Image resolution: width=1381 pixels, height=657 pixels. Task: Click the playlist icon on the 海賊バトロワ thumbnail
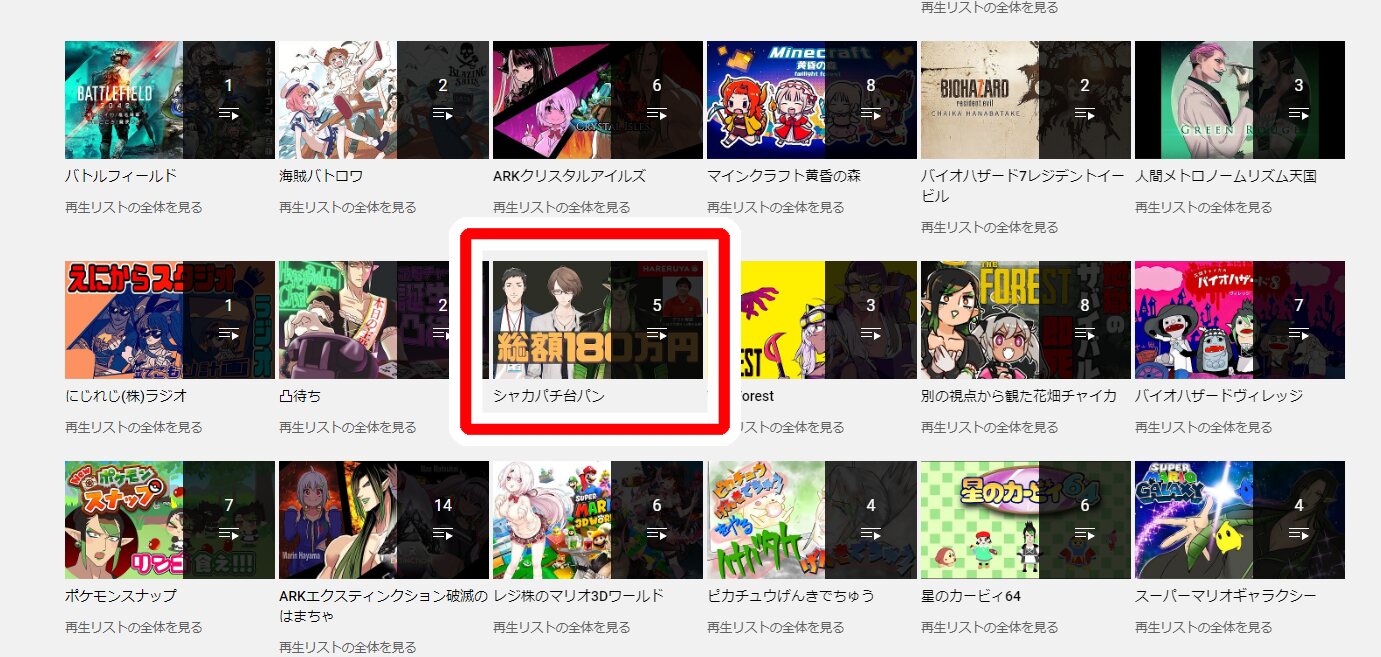click(x=443, y=114)
